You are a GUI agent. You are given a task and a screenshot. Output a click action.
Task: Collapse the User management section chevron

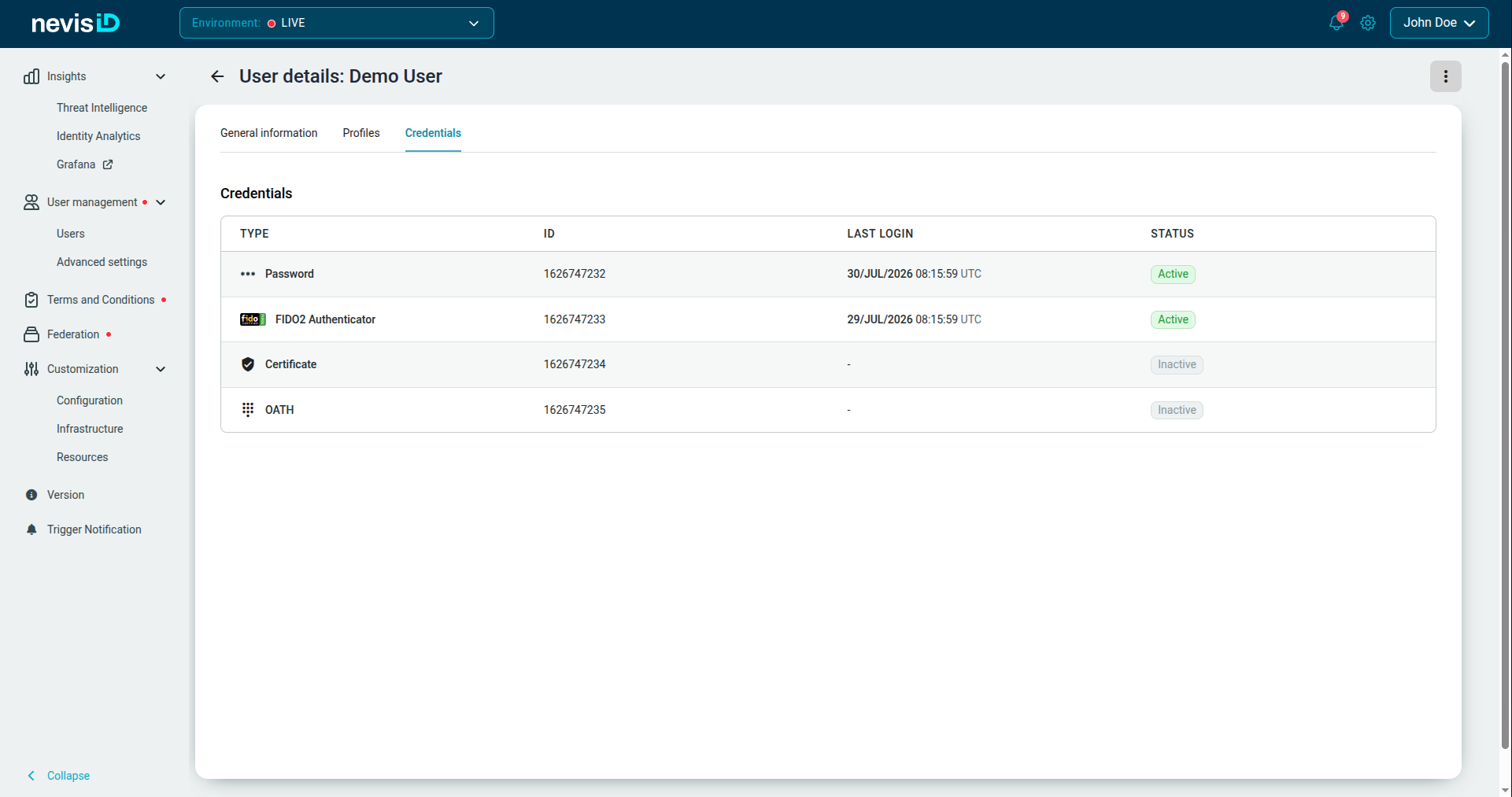(161, 202)
